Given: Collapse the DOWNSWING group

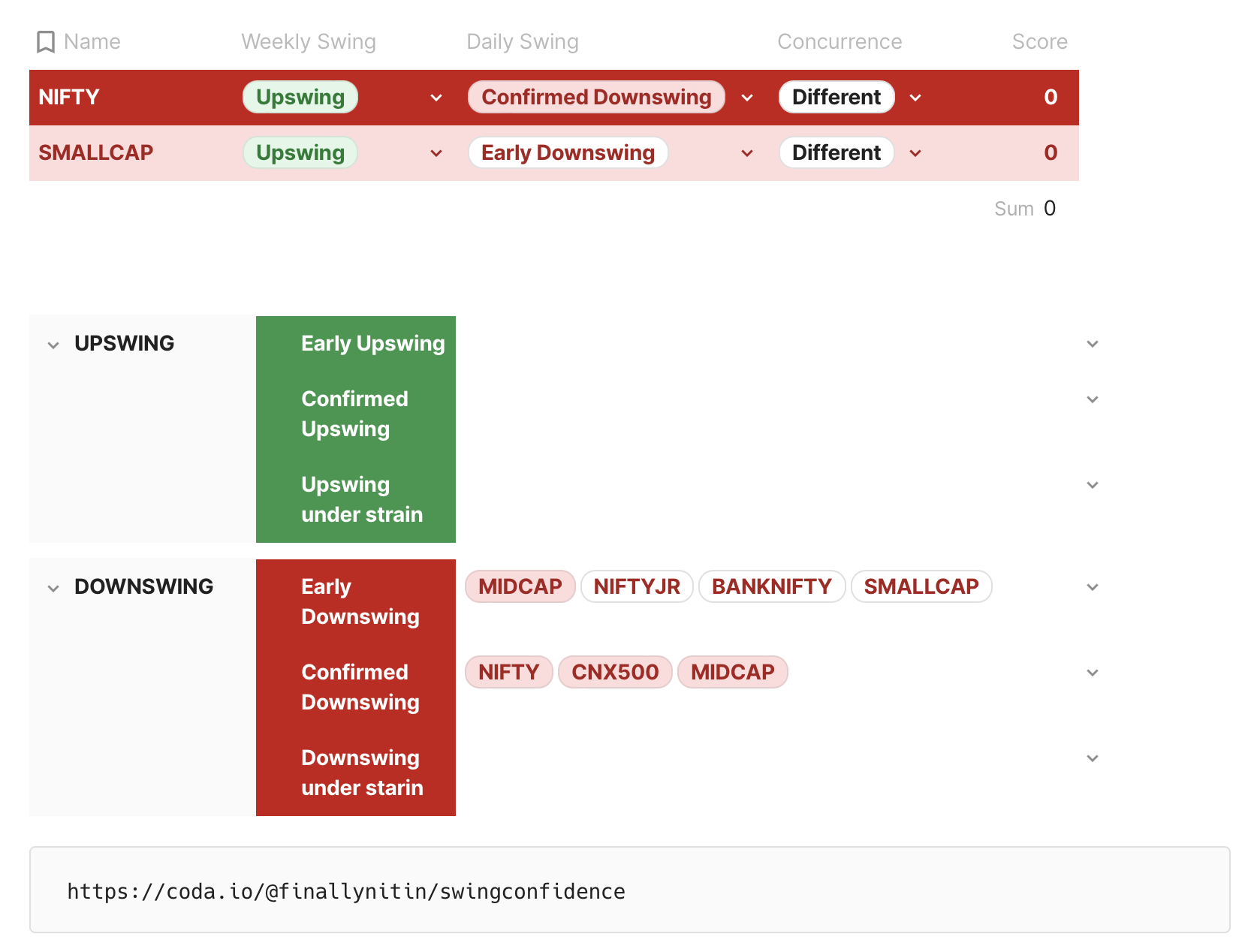Looking at the screenshot, I should (53, 589).
